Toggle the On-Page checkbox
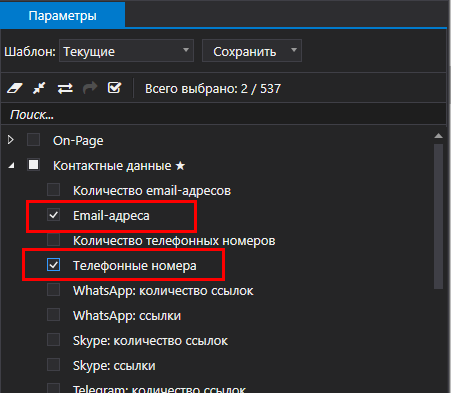Screen dimensions: 451x393 [x=33, y=140]
